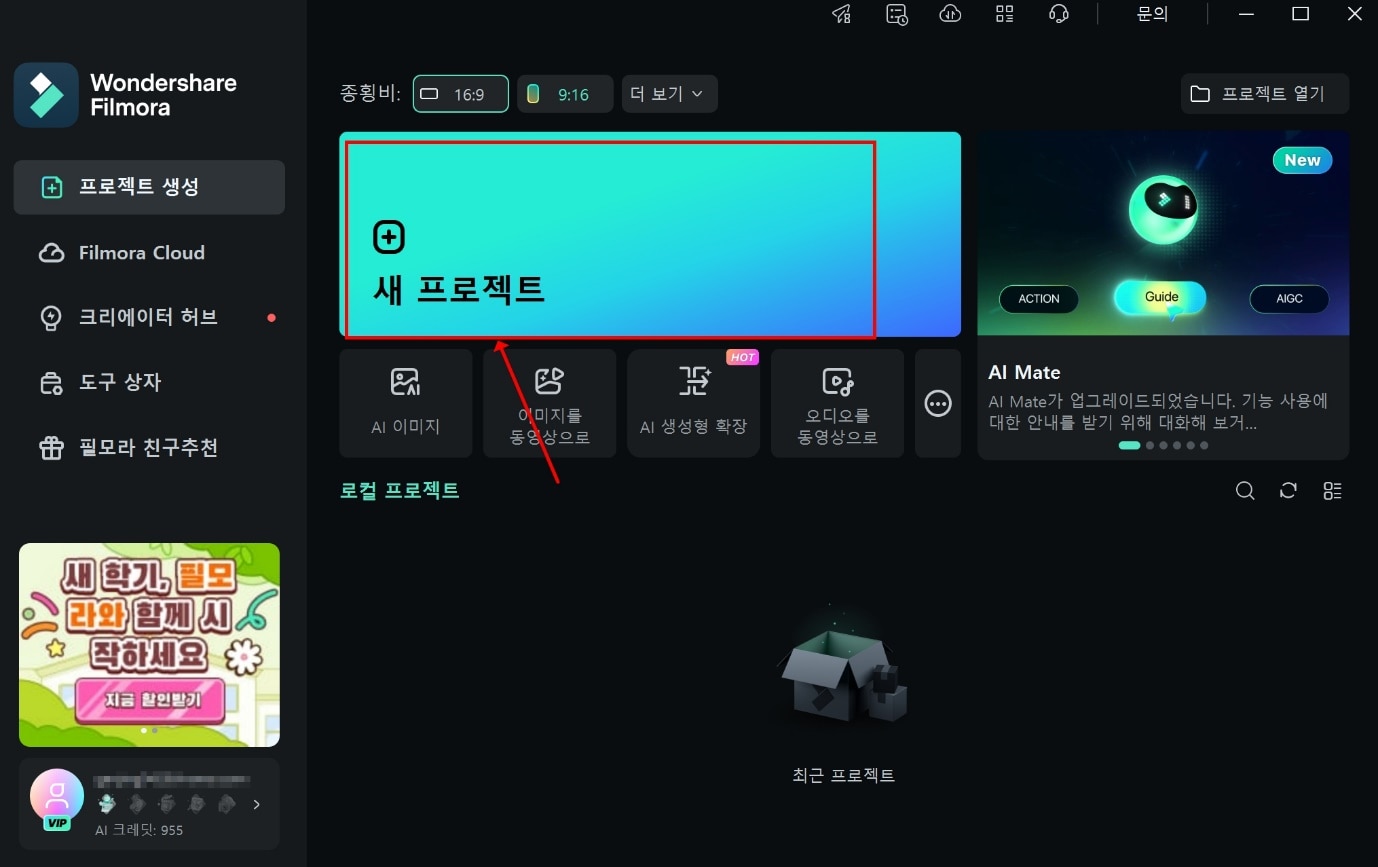This screenshot has width=1378, height=867.
Task: Click the user avatar icon
Action: tap(57, 796)
